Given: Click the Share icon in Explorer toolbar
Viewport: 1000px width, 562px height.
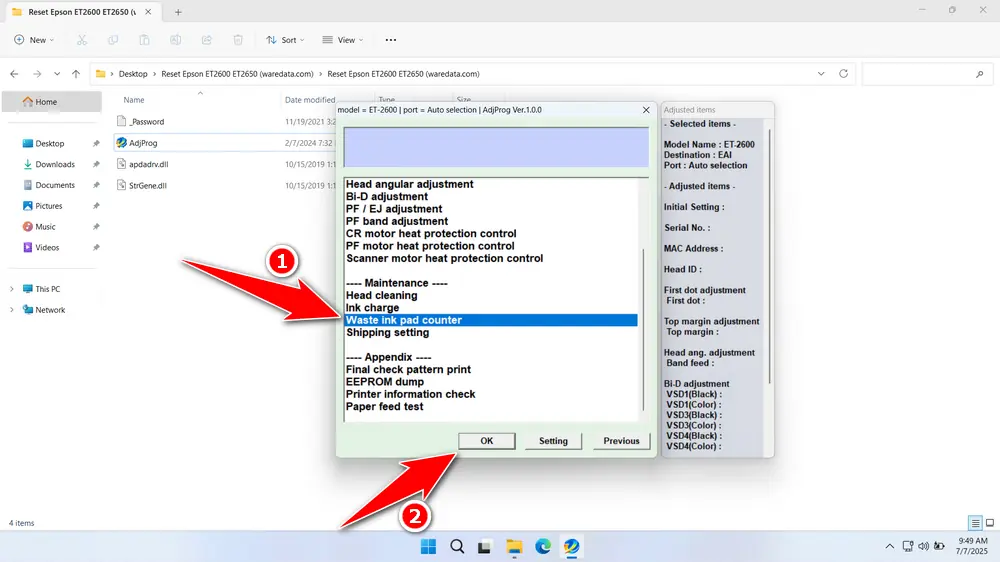Looking at the screenshot, I should click(207, 40).
